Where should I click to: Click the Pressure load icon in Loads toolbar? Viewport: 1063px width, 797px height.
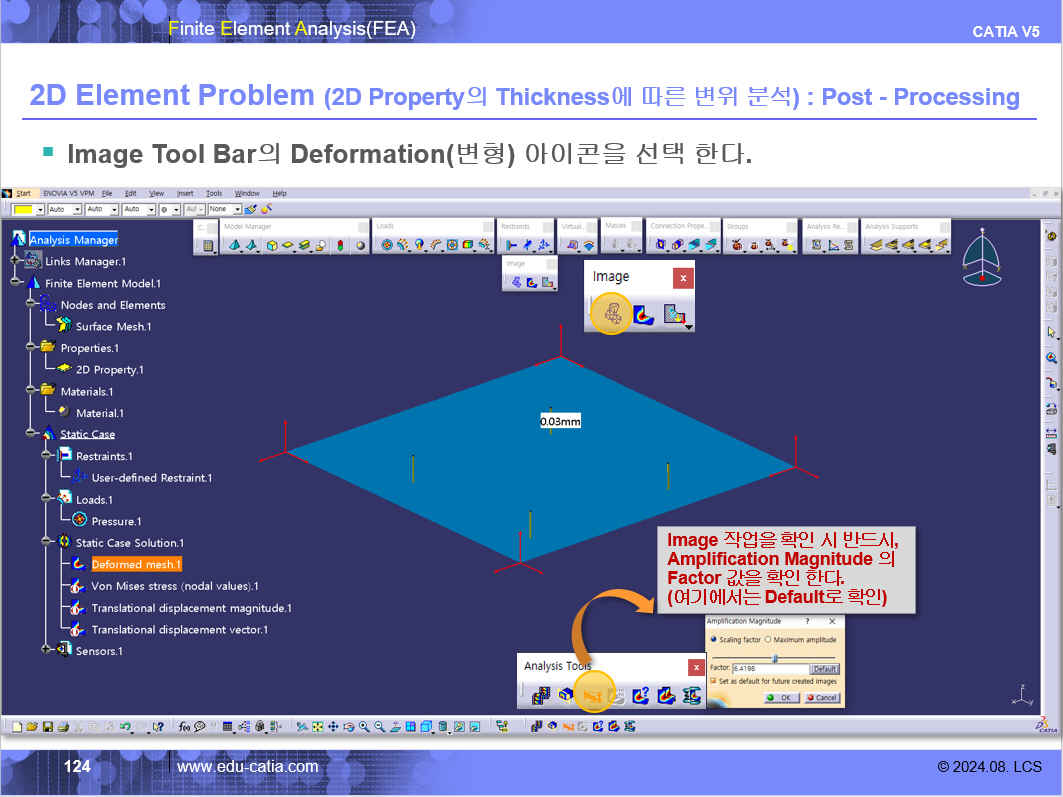pyautogui.click(x=388, y=244)
